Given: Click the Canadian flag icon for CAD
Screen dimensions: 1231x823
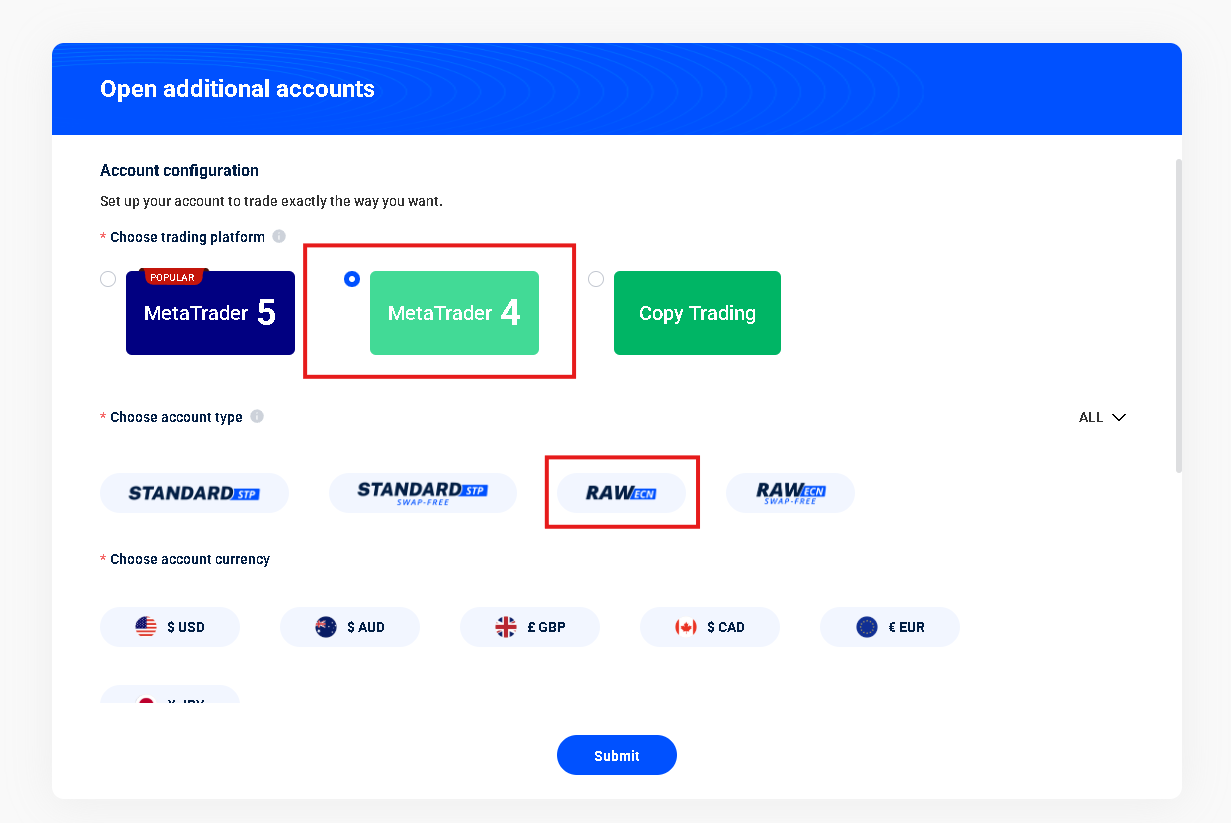Looking at the screenshot, I should (x=686, y=627).
